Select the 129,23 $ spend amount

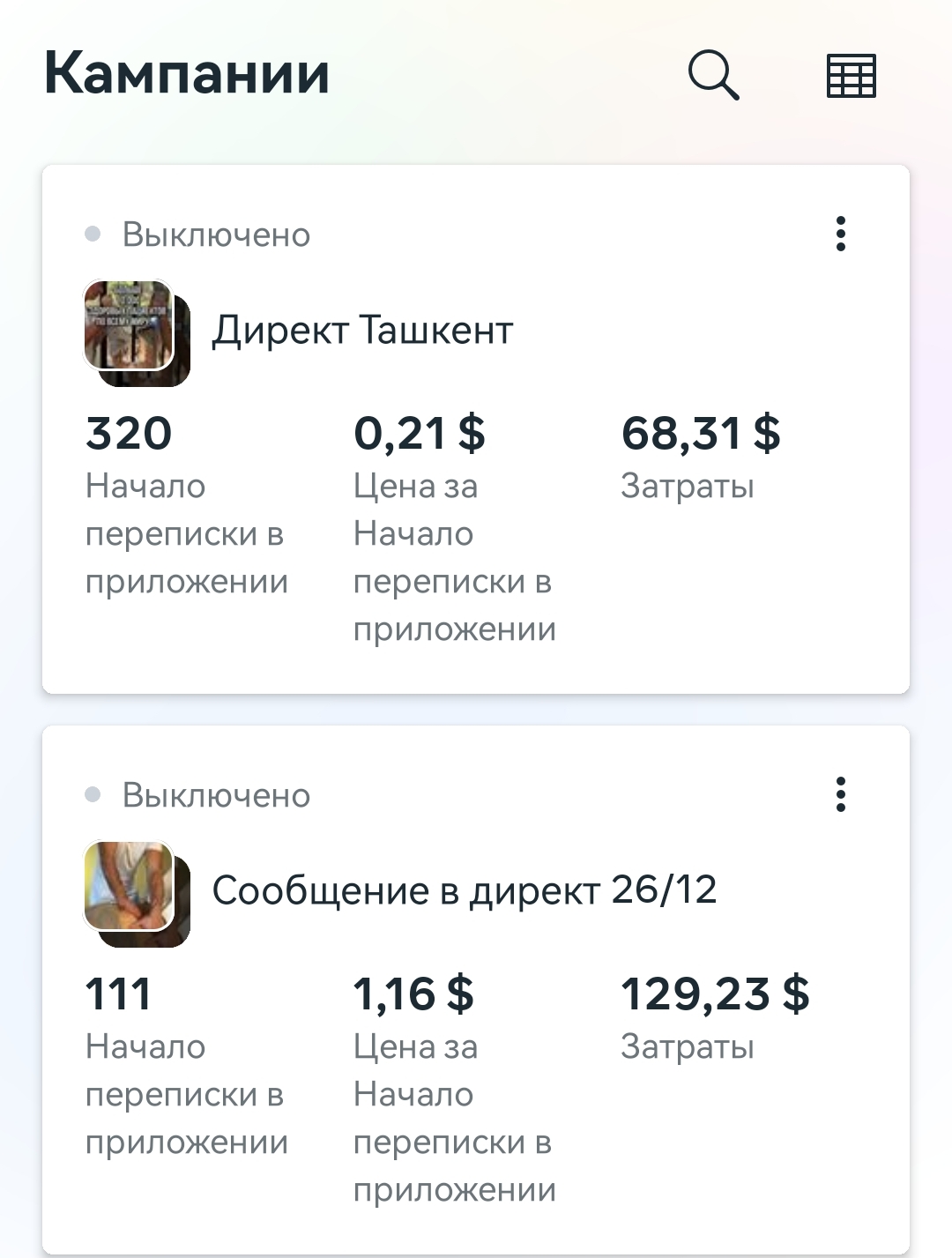point(715,994)
